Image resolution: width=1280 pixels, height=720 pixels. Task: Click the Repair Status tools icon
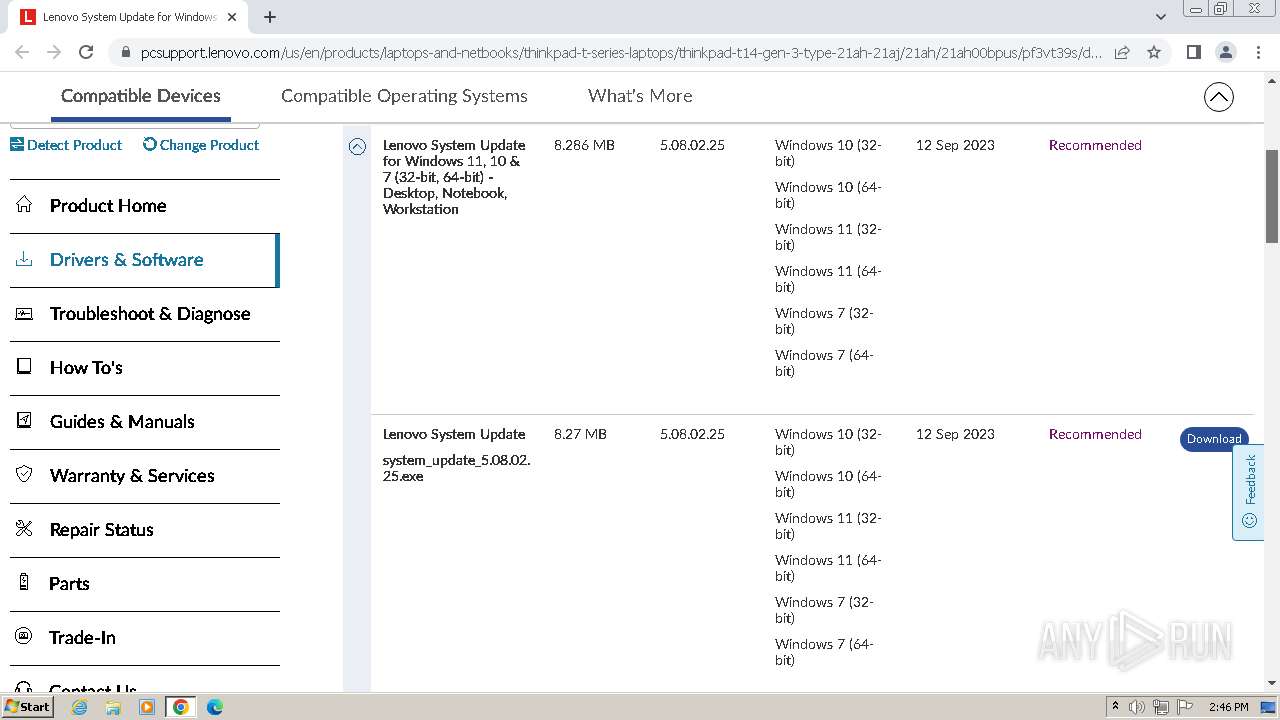pyautogui.click(x=24, y=529)
